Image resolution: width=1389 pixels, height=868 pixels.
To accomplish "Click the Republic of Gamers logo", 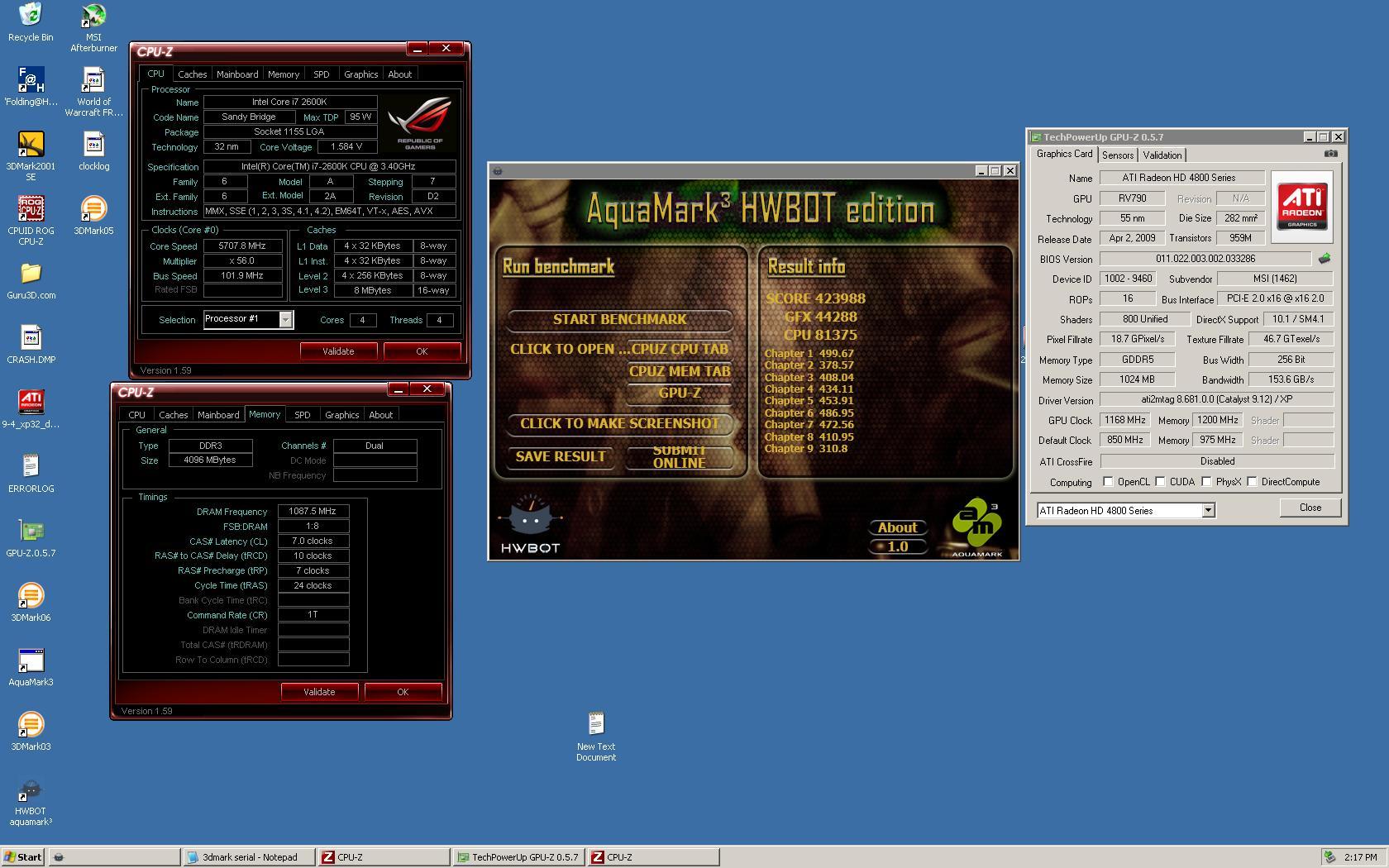I will pyautogui.click(x=420, y=122).
